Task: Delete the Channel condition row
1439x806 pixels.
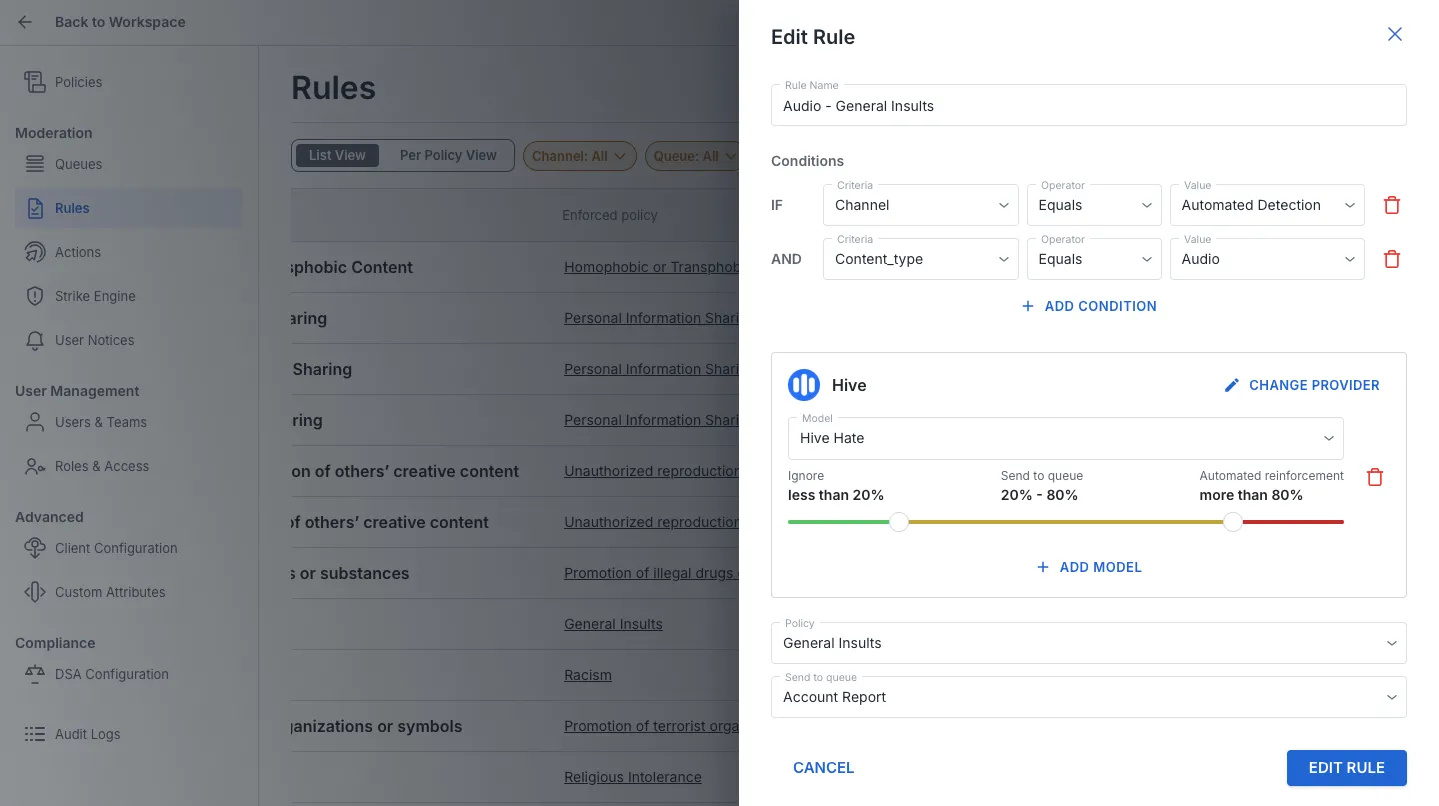Action: (x=1391, y=205)
